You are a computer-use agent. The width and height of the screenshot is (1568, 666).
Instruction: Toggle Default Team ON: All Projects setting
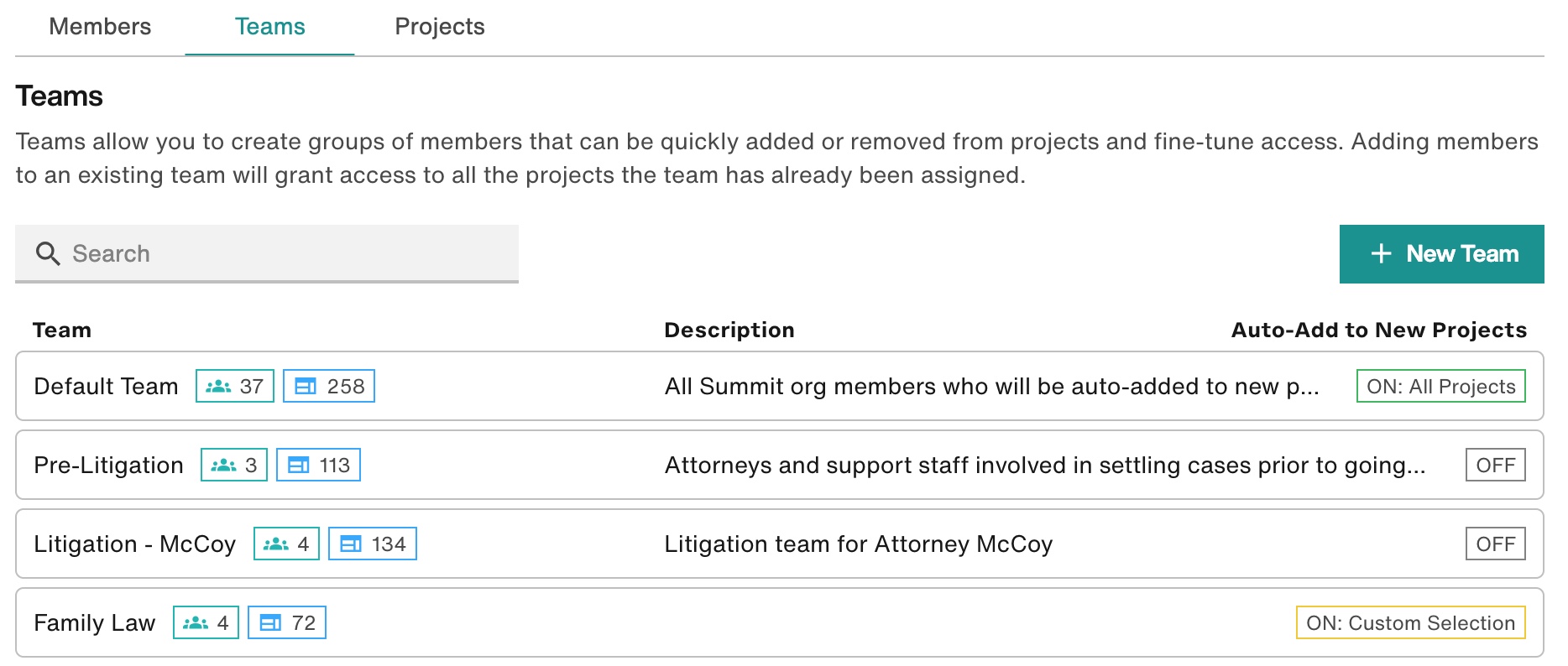tap(1440, 386)
